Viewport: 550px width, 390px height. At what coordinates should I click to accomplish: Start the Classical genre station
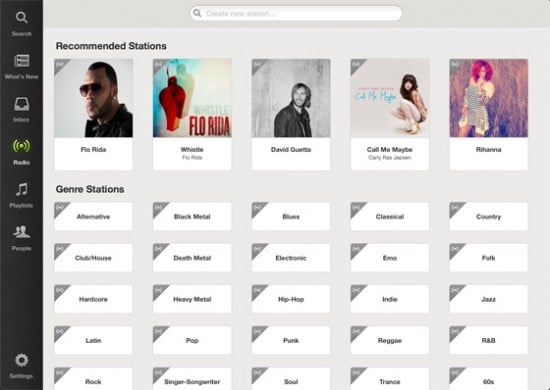[390, 216]
